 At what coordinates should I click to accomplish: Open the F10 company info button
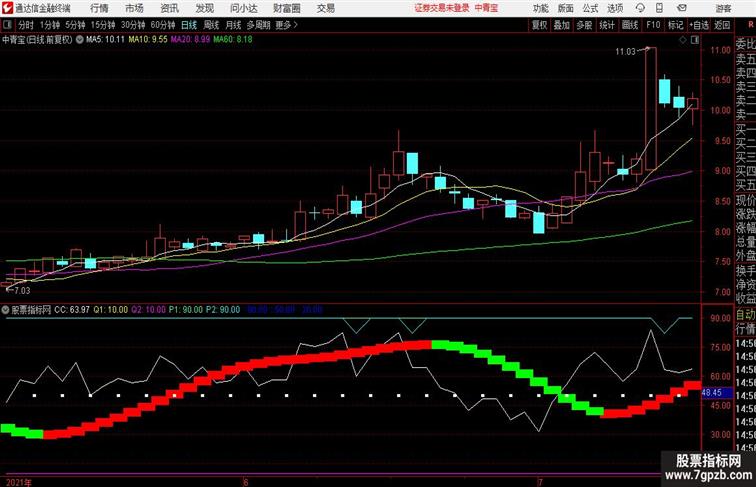click(x=653, y=25)
